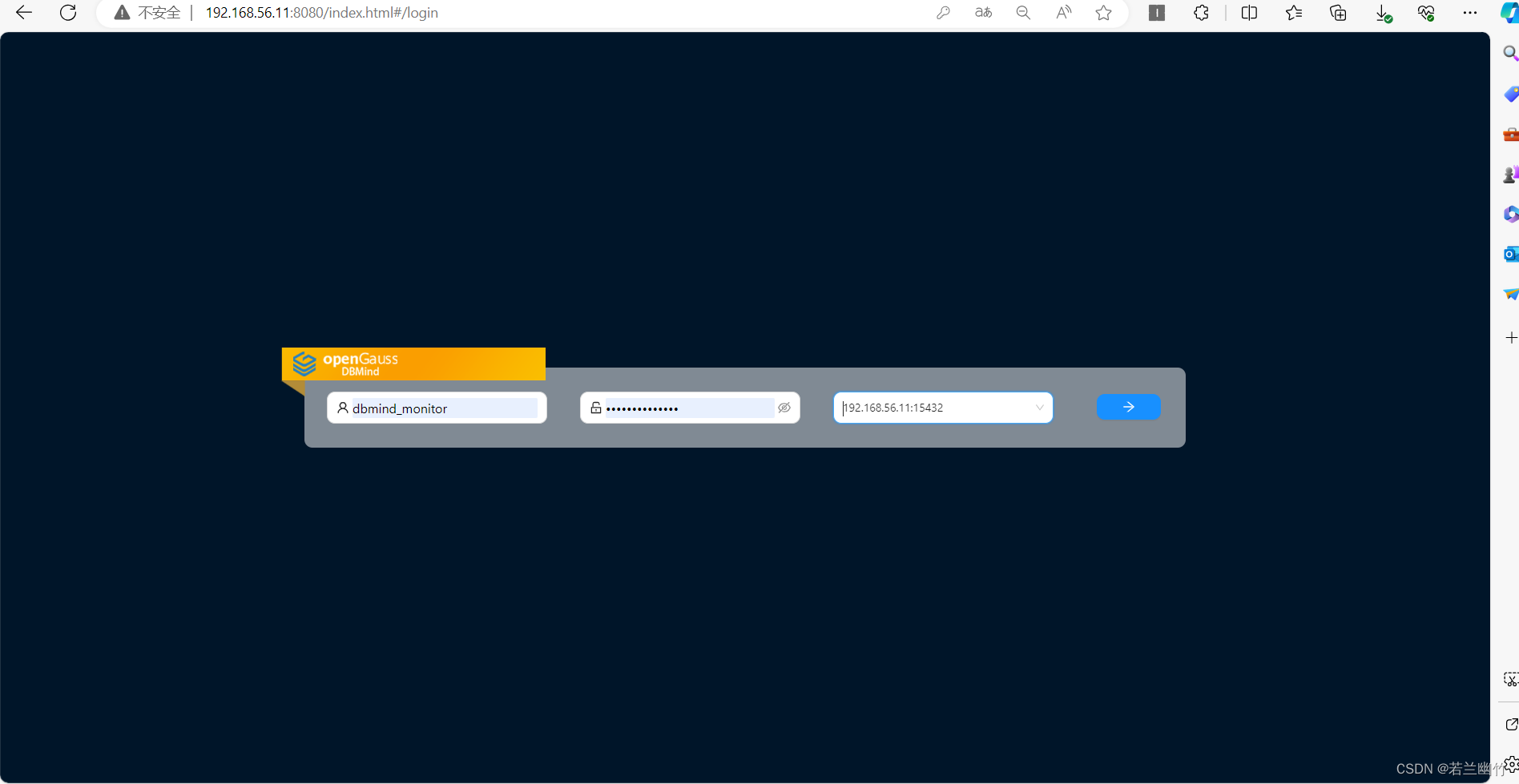The height and width of the screenshot is (784, 1519).
Task: Open sidebar Microsoft 365 icon
Action: tap(1510, 214)
